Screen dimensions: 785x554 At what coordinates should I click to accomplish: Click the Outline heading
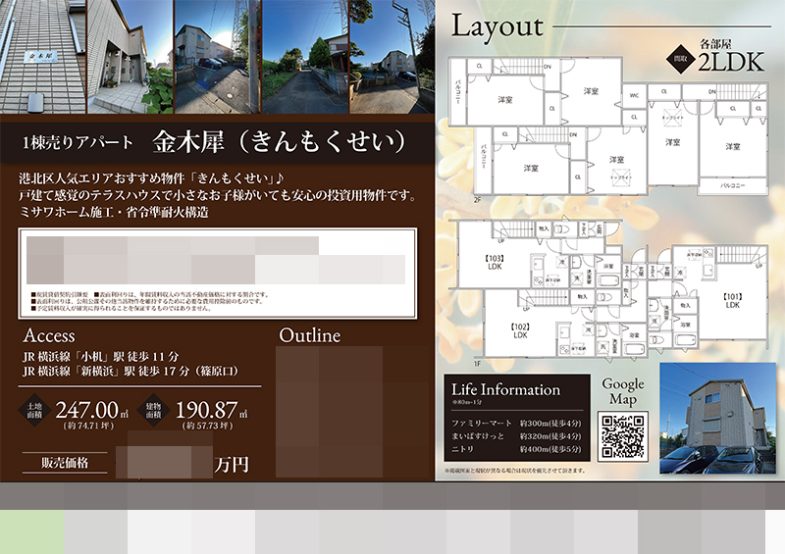click(x=309, y=335)
